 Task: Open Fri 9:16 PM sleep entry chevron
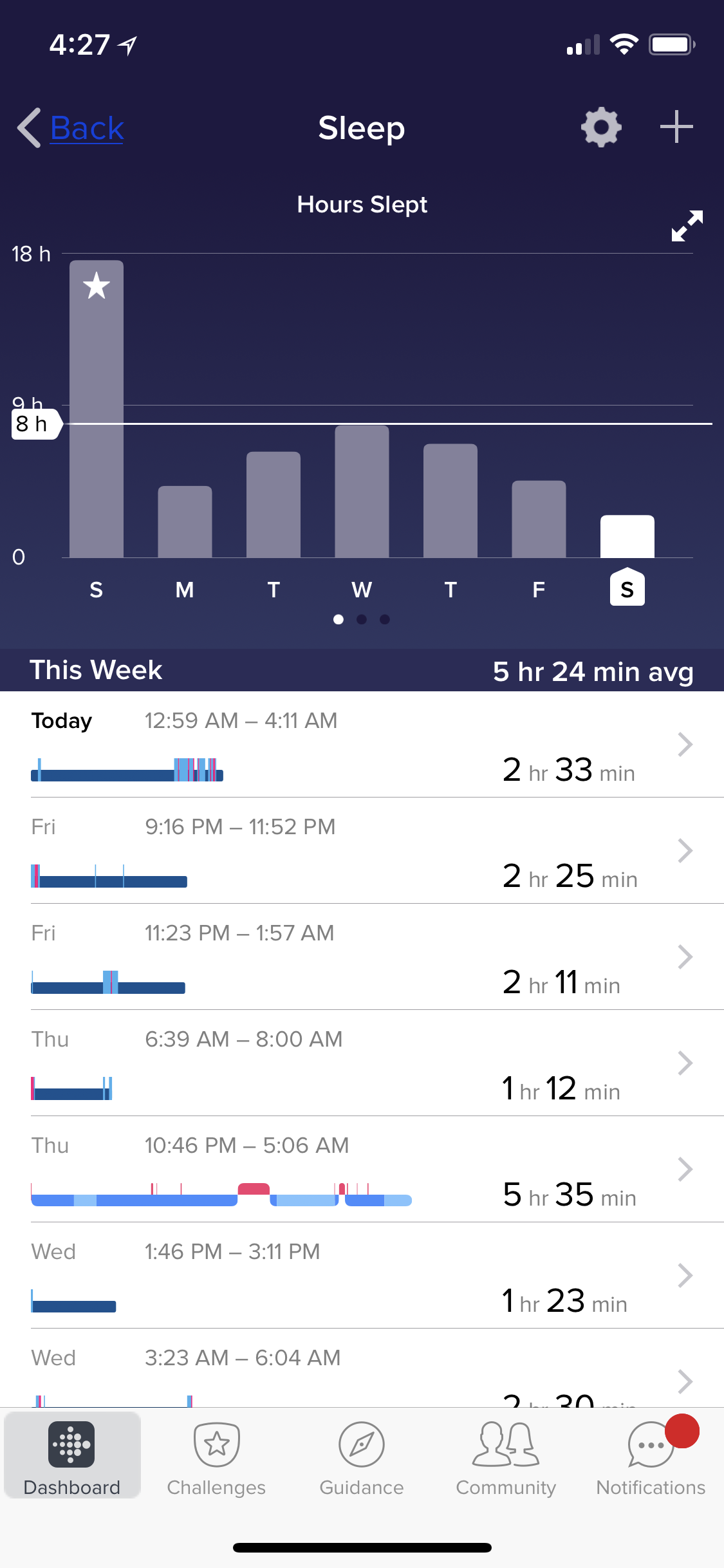point(685,851)
